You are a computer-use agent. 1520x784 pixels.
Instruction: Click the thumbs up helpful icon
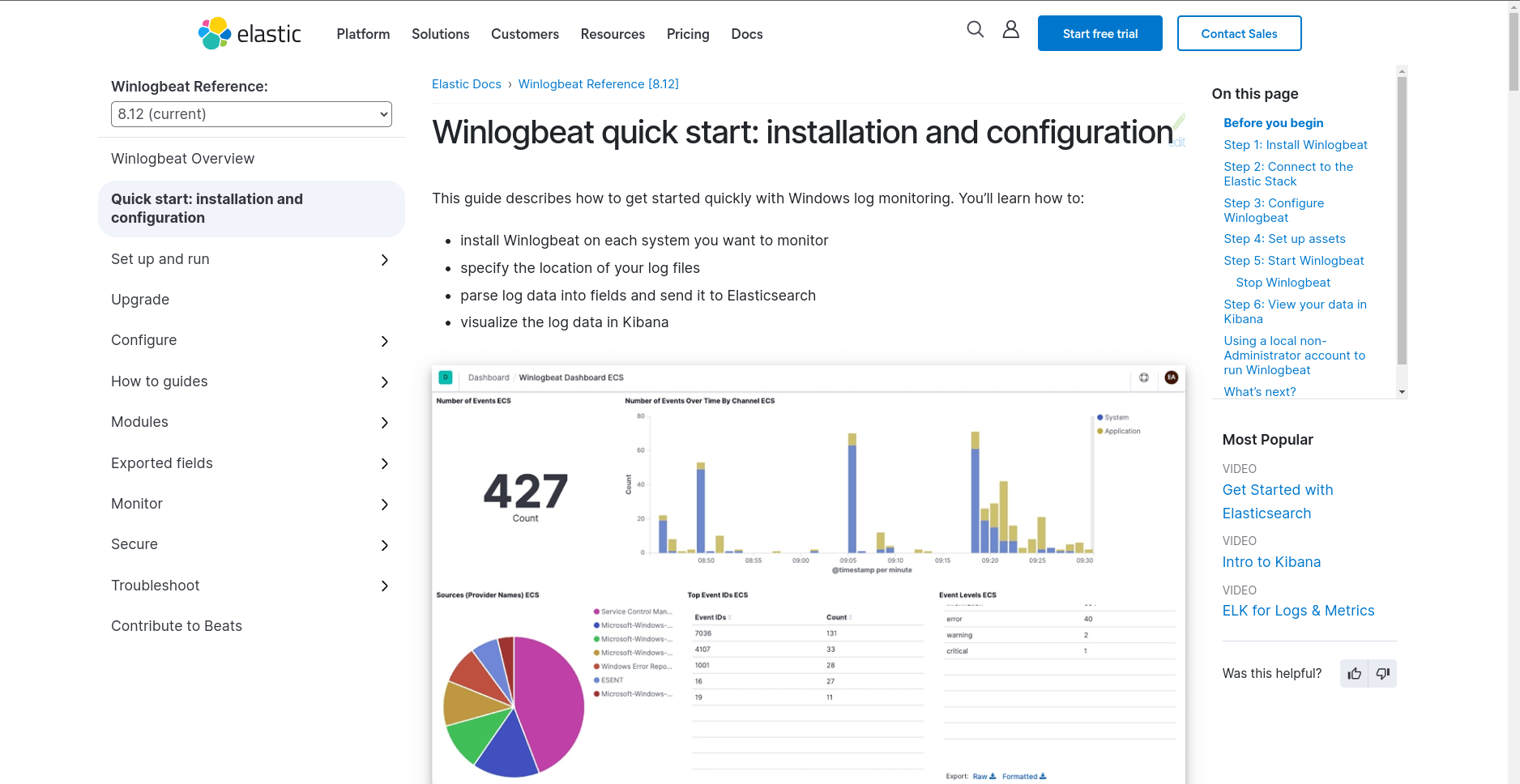point(1354,674)
